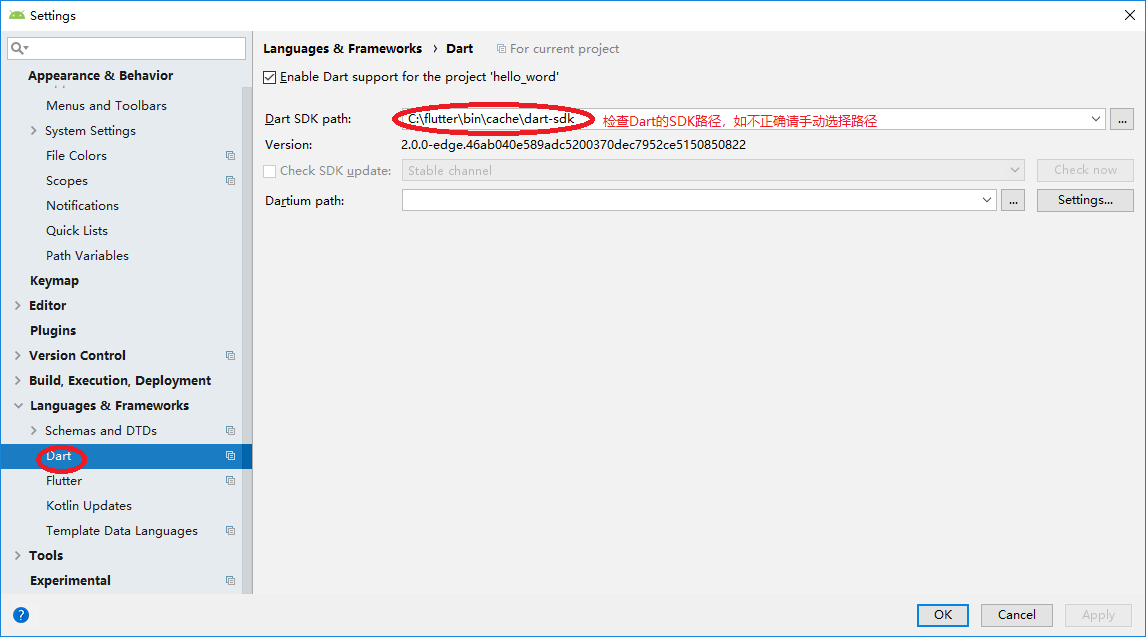Viewport: 1146px width, 637px height.
Task: Toggle Enable Dart support checkbox
Action: pyautogui.click(x=270, y=77)
